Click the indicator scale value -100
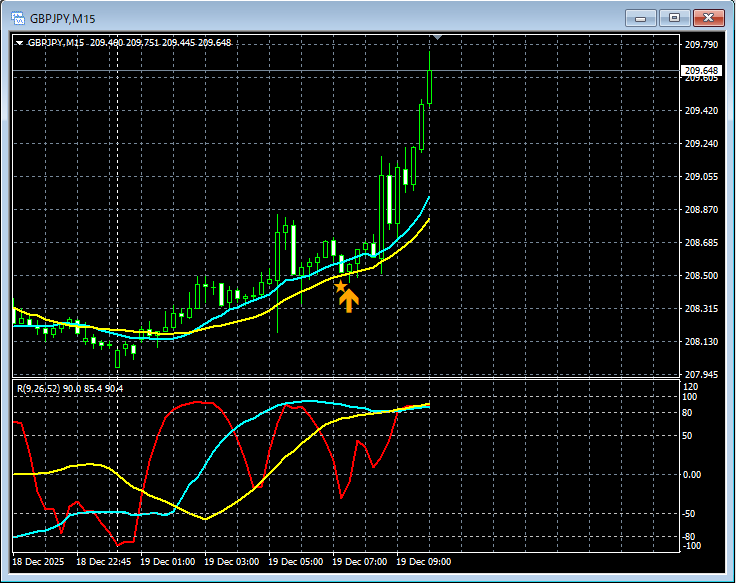 point(692,546)
